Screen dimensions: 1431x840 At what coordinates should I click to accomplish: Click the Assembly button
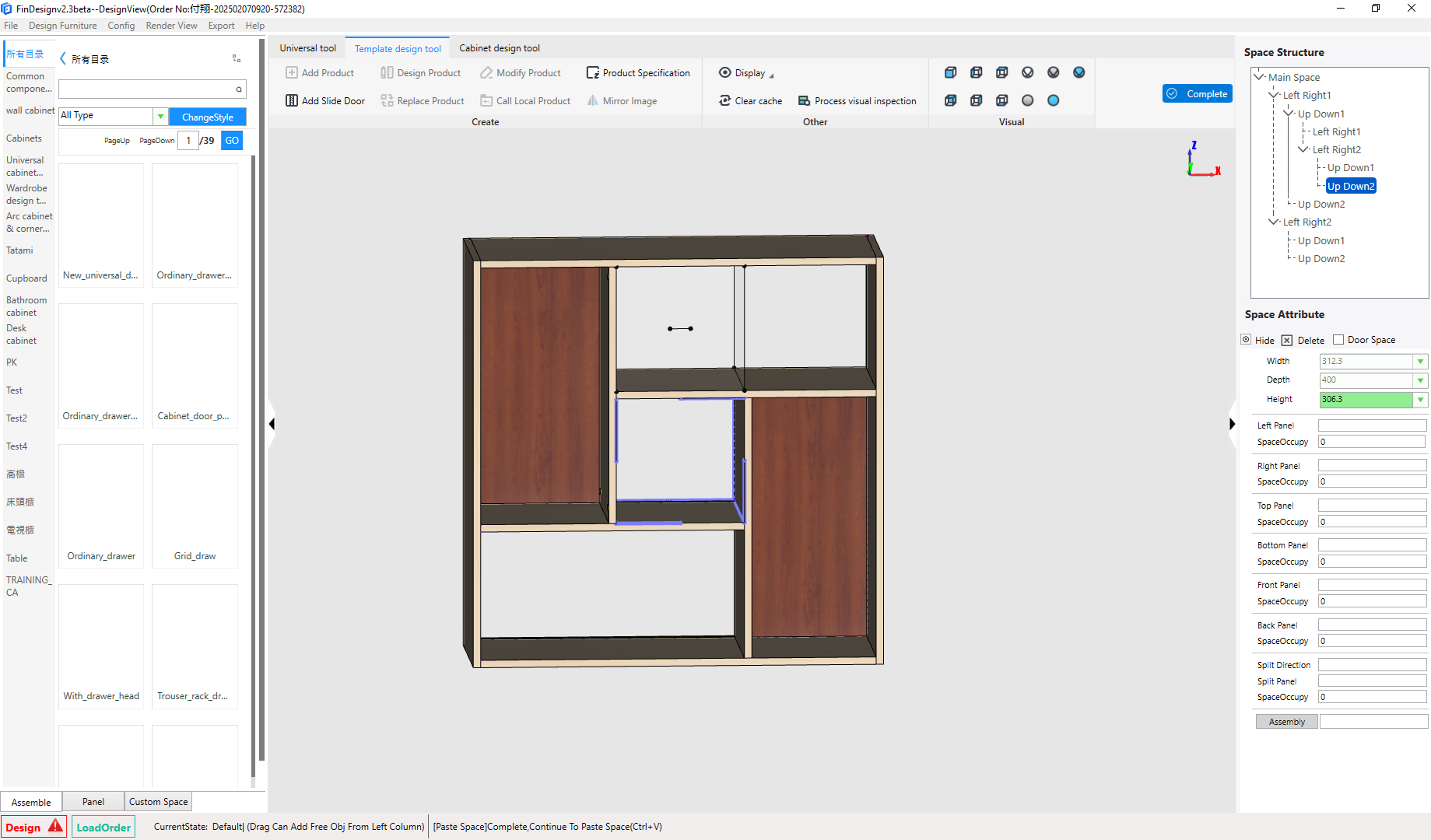1286,722
